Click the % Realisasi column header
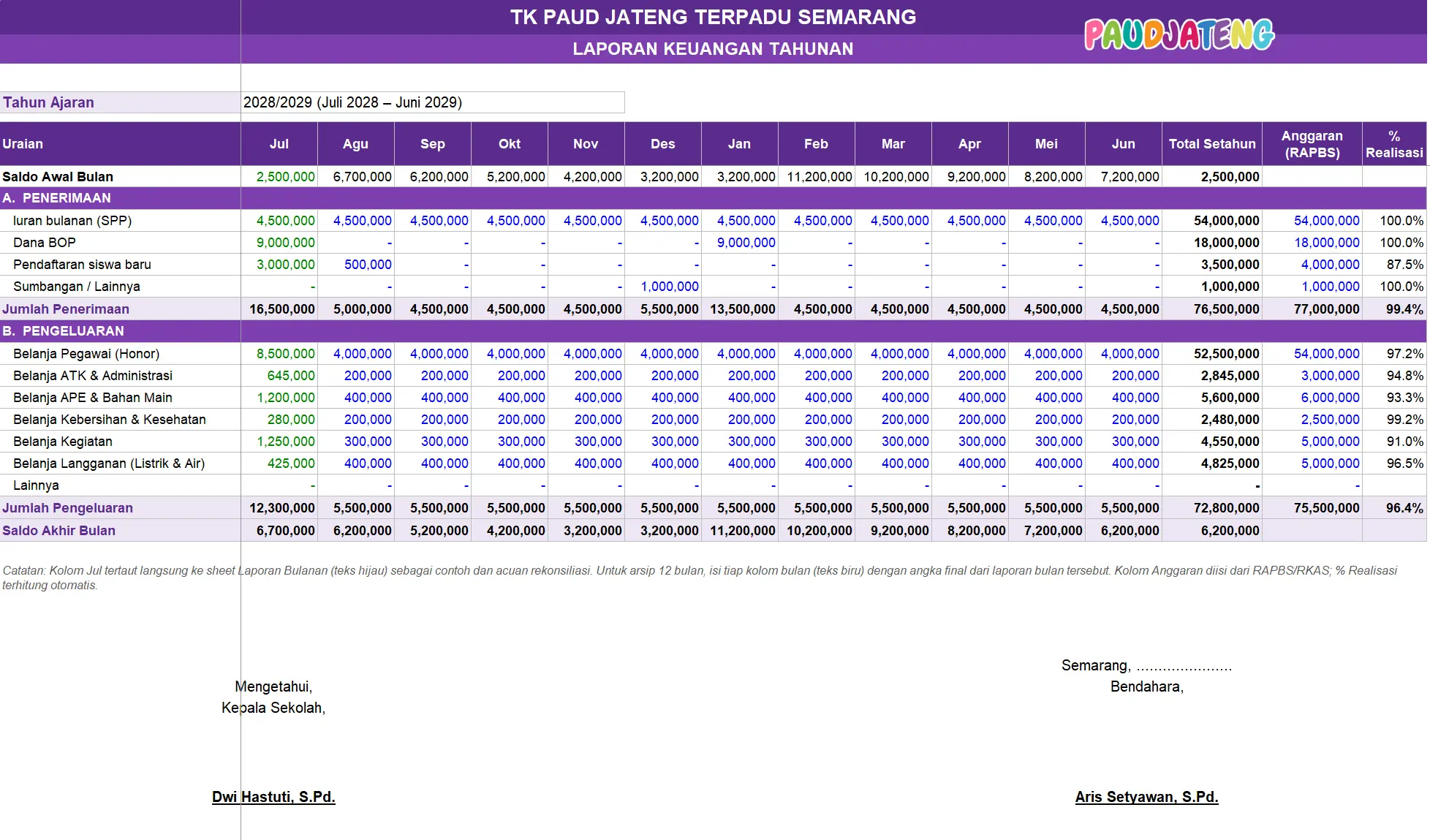 1394,144
